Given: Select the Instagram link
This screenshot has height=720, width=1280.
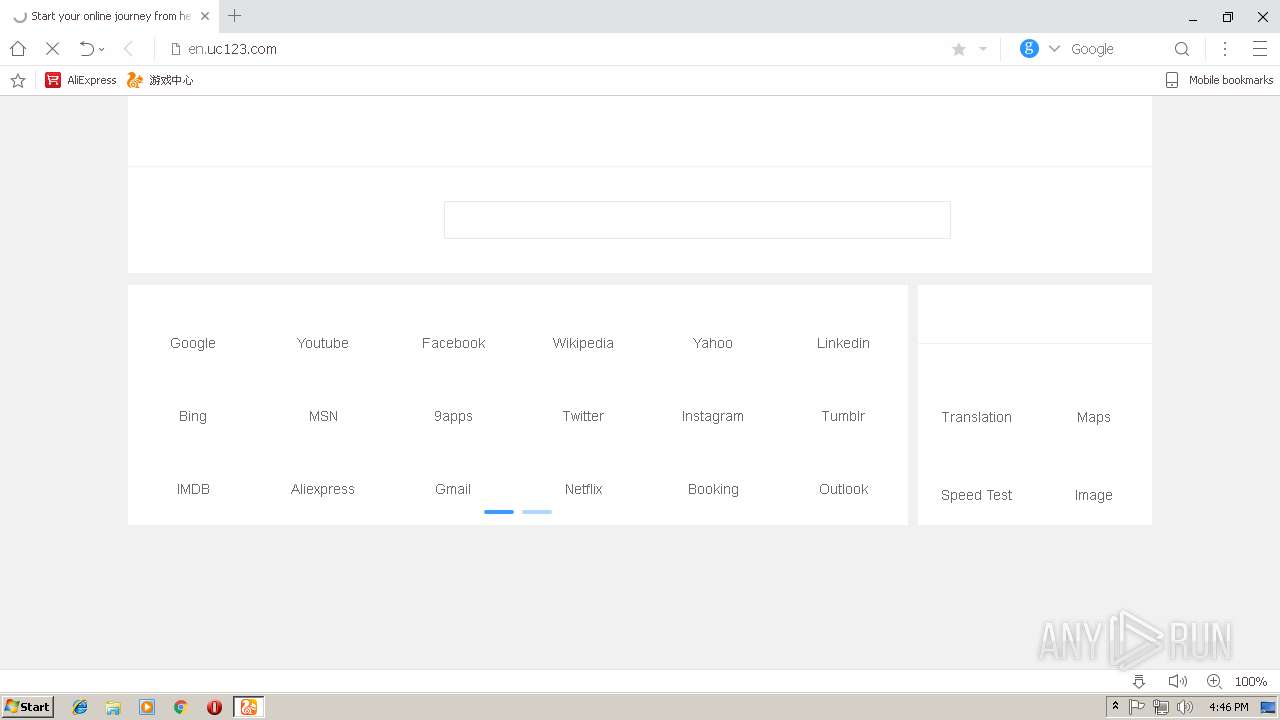Looking at the screenshot, I should 713,416.
